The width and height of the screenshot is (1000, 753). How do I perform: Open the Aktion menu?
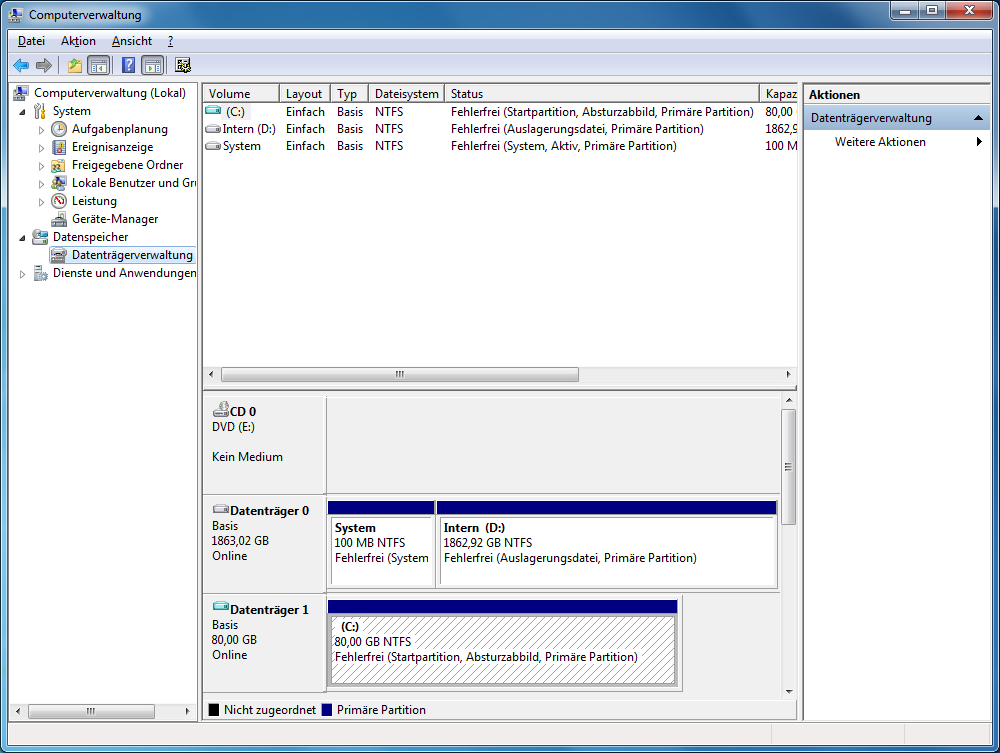tap(78, 41)
